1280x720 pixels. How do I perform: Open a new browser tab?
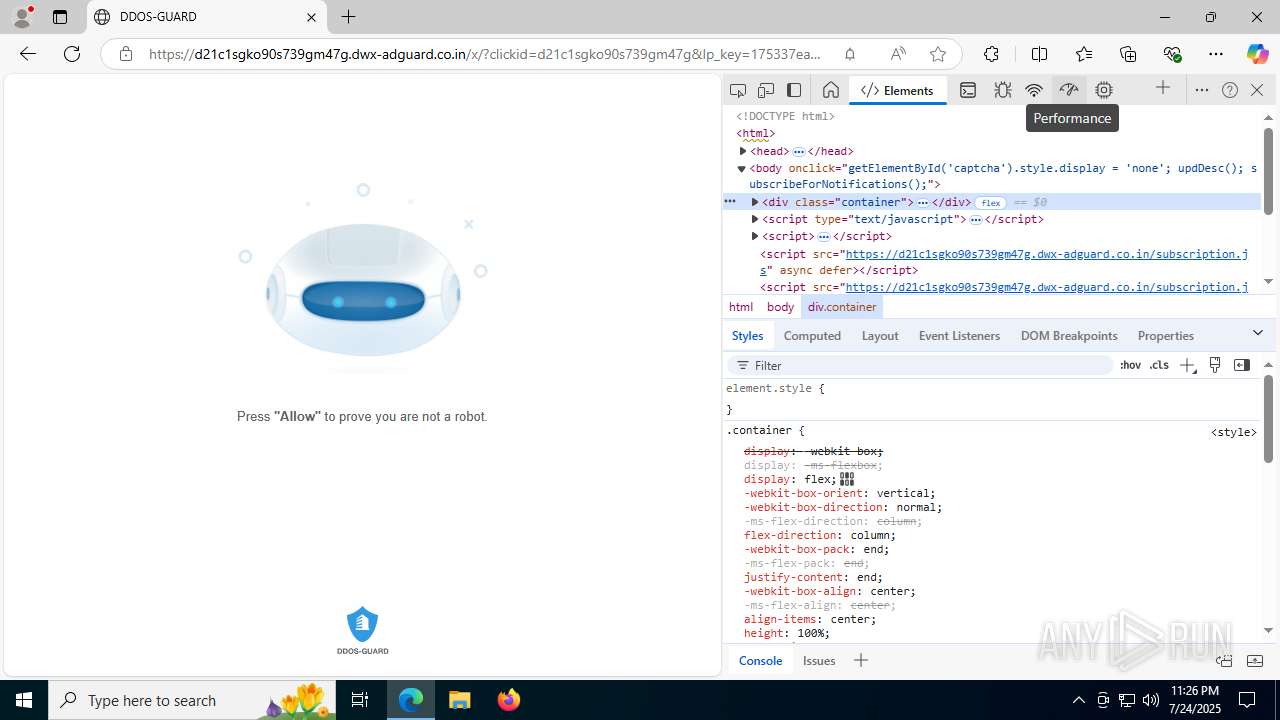[348, 17]
